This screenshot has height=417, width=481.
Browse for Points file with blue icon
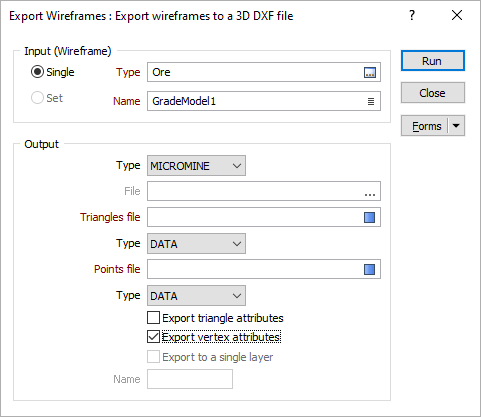coord(369,269)
